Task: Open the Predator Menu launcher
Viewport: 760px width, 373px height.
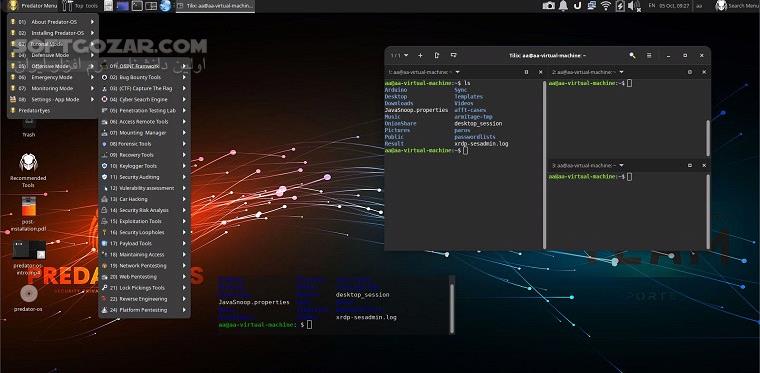Action: coord(32,6)
